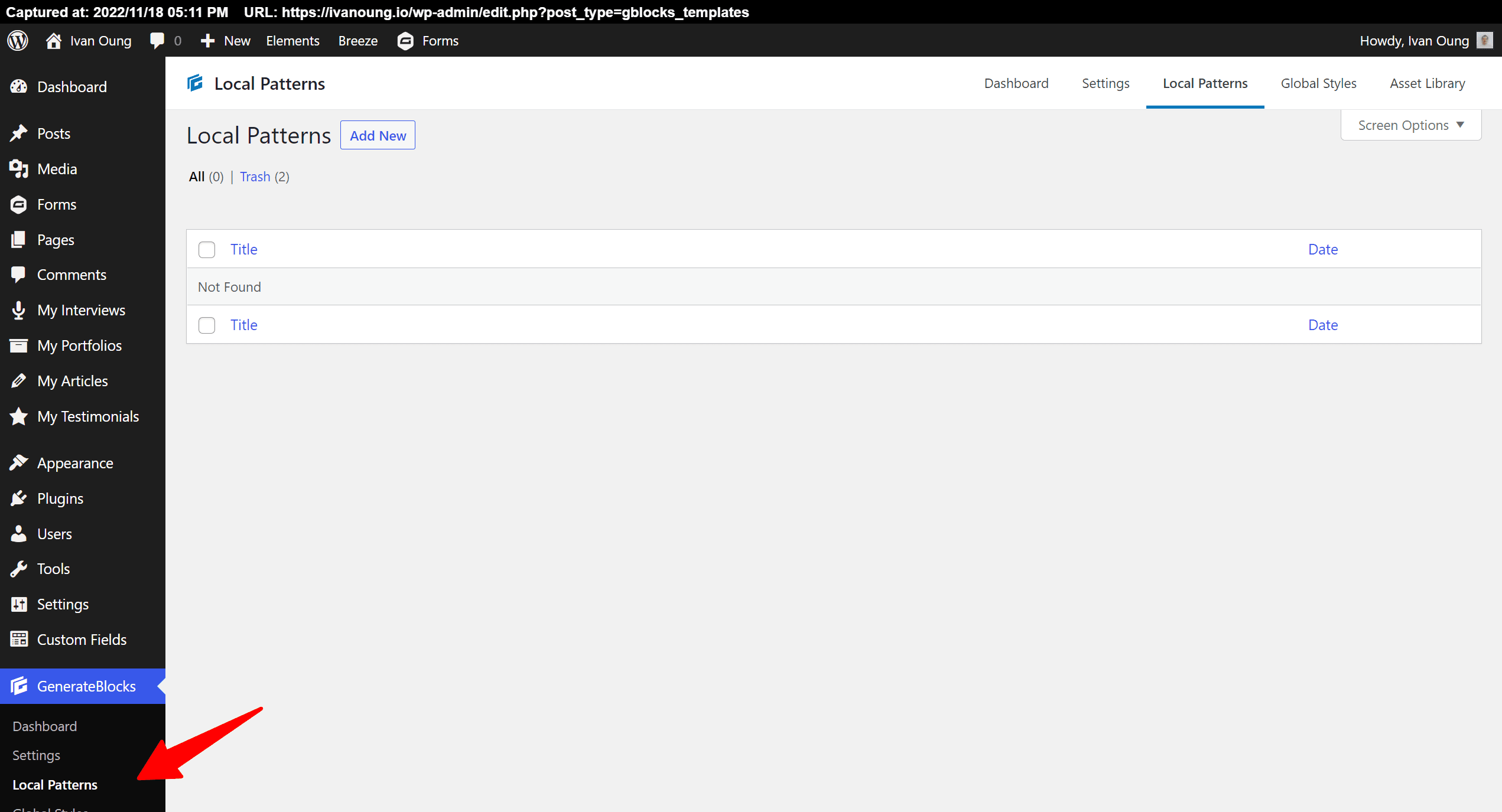Switch to the Dashboard tab in GenerateBlocks header
The image size is (1502, 812).
pyautogui.click(x=1016, y=83)
